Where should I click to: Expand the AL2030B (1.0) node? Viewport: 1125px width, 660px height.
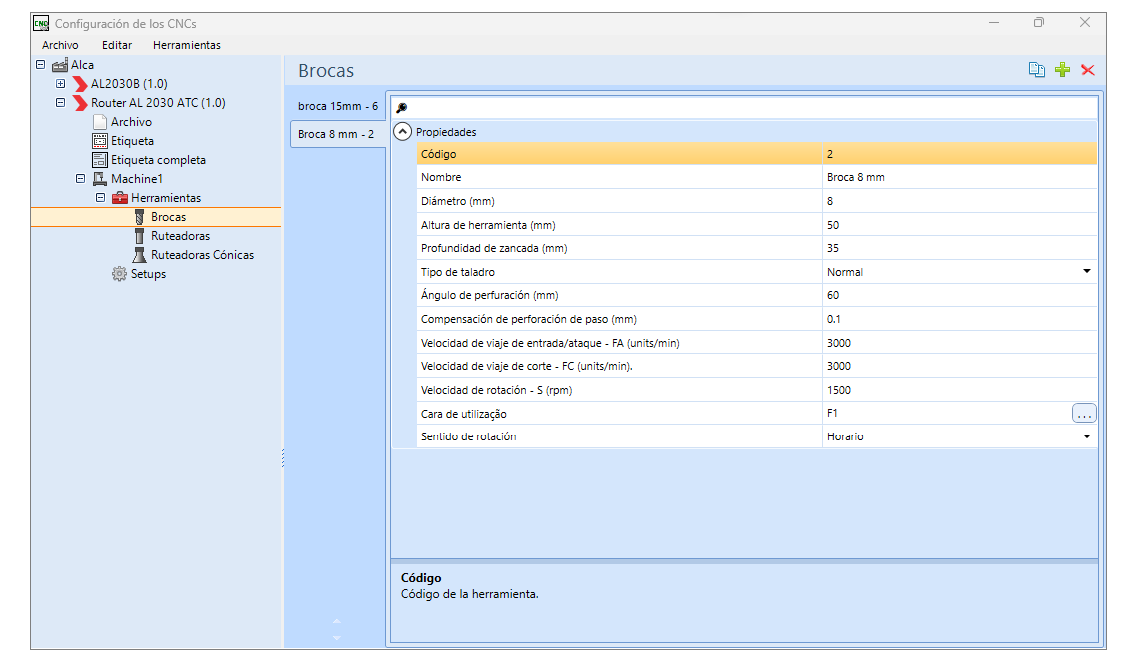point(61,84)
